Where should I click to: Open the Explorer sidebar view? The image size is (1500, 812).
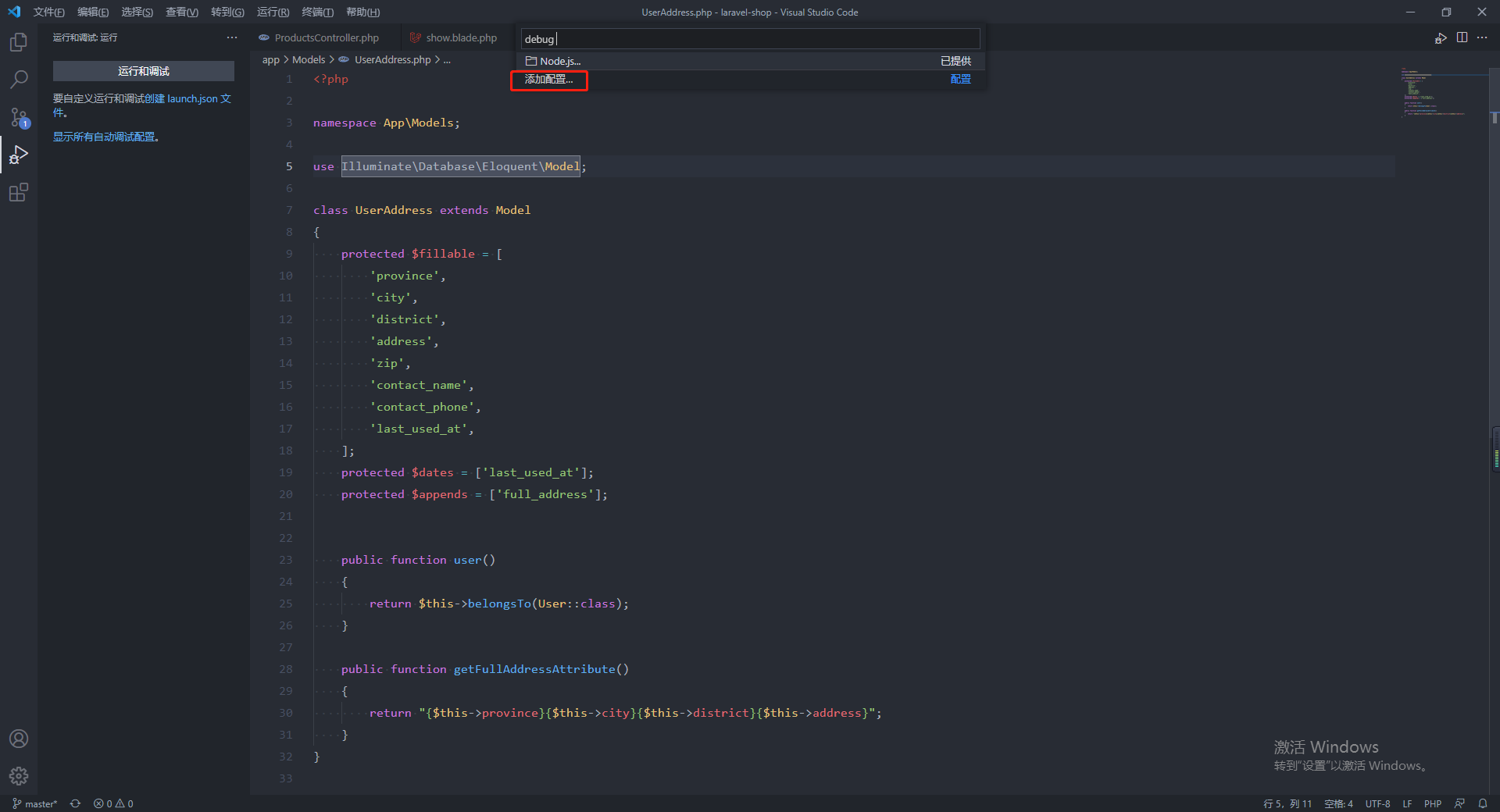coord(19,42)
